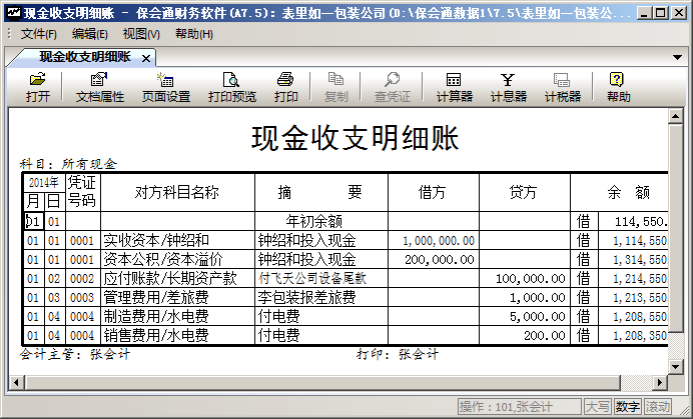Screen dimensions: 693x419
Task: Open the 编辑 menu
Action: (90, 34)
